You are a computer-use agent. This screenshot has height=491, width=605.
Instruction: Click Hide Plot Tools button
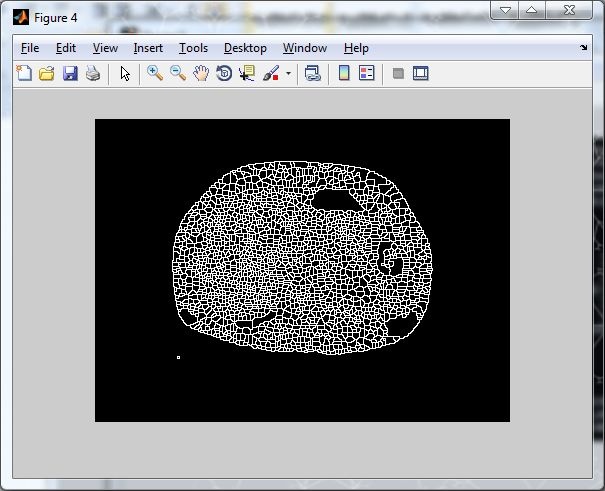(x=398, y=73)
